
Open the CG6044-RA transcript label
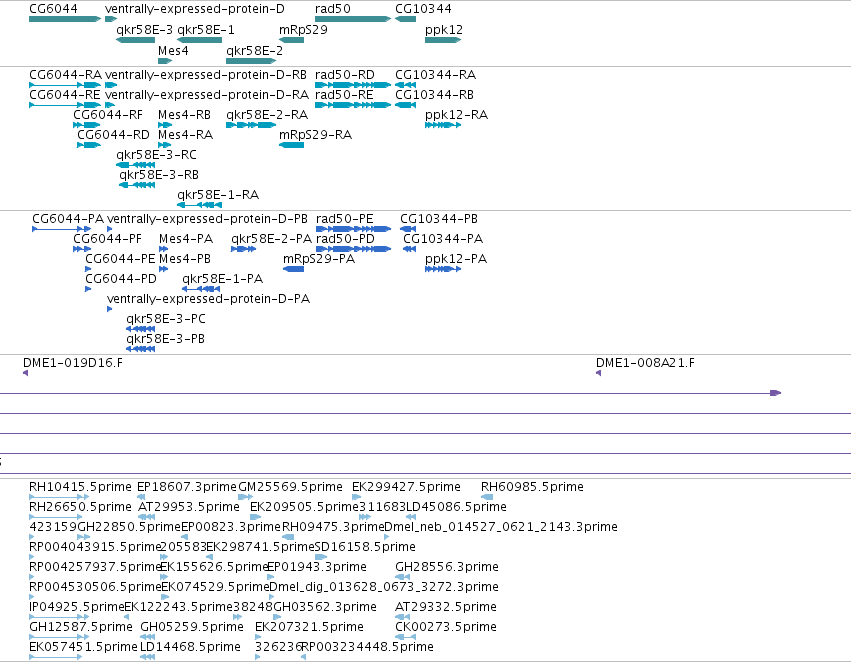[65, 74]
